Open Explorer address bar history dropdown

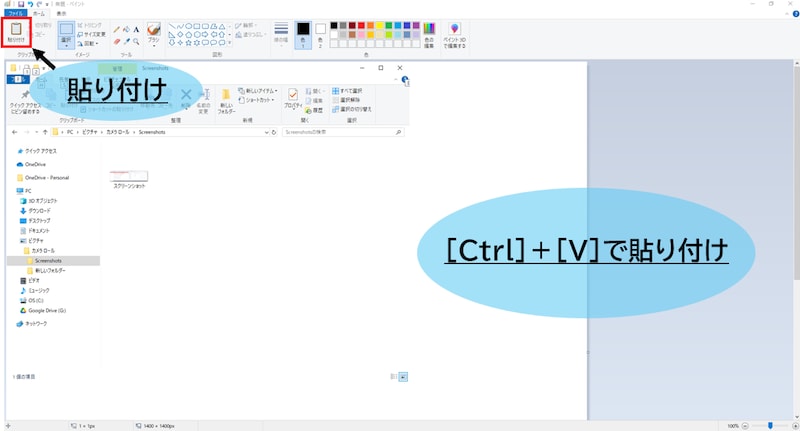click(x=266, y=132)
